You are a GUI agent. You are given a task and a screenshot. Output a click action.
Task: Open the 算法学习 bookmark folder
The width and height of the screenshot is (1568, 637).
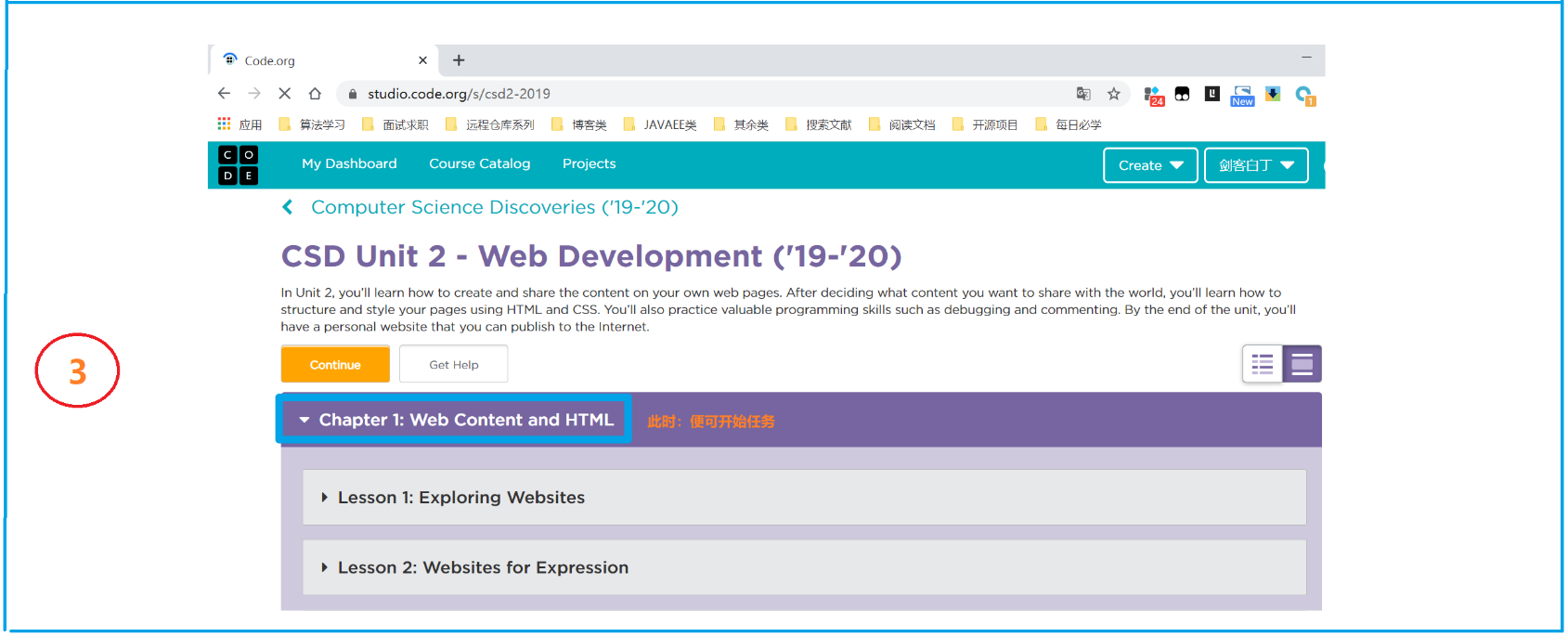coord(313,124)
